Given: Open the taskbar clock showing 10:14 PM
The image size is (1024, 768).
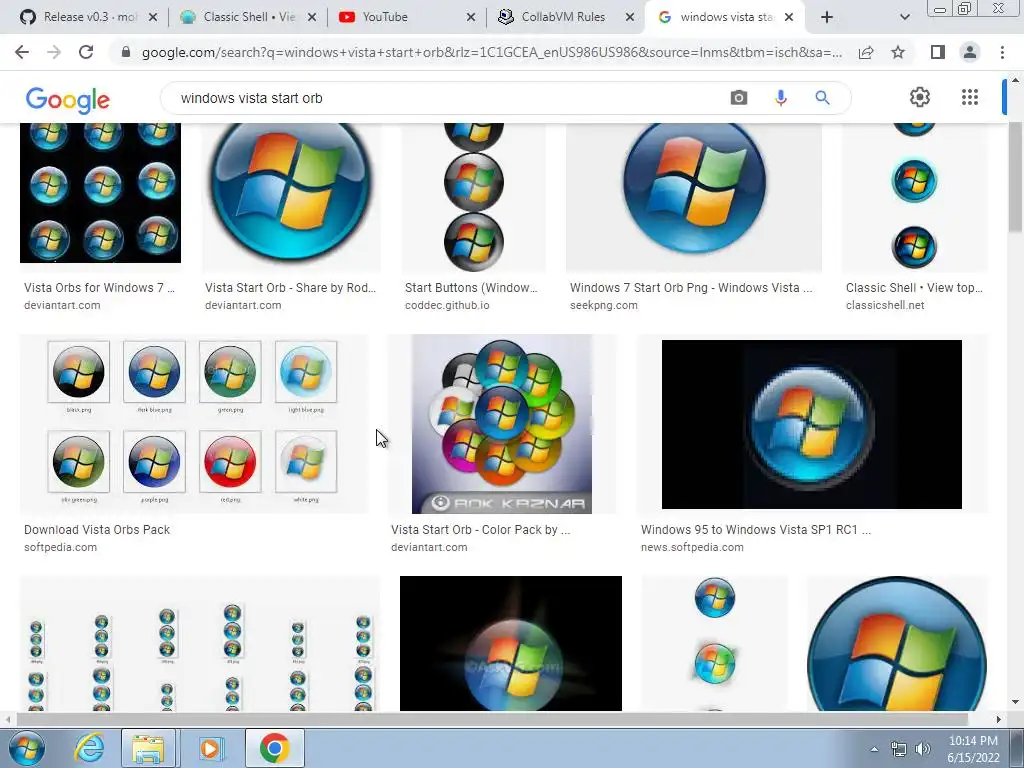Looking at the screenshot, I should (x=973, y=749).
